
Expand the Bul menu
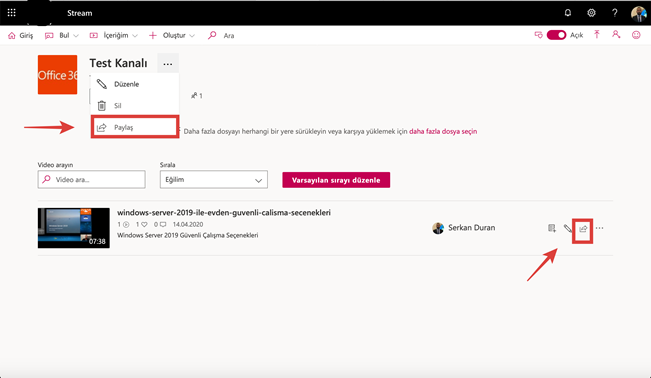[x=61, y=35]
